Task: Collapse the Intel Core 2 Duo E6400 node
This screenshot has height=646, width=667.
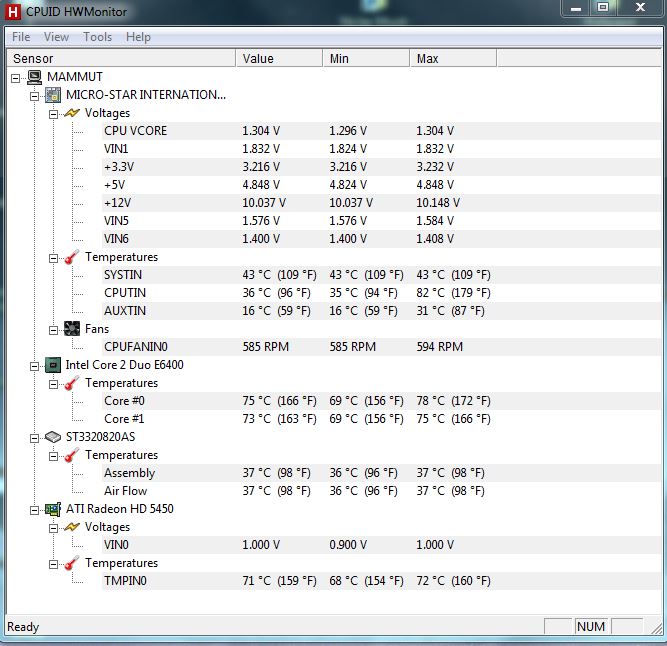Action: point(34,366)
